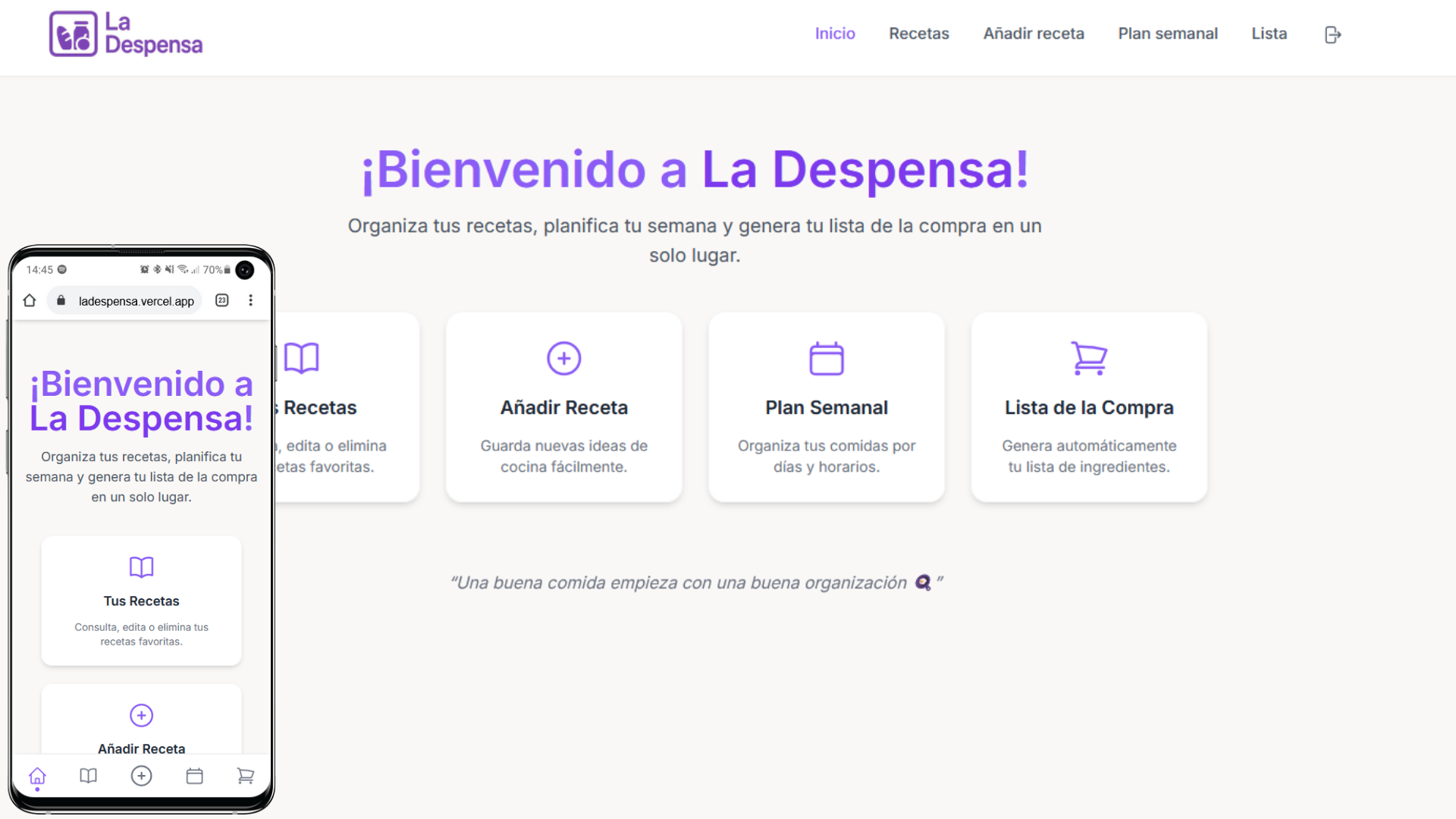Screen dimensions: 1456x819
Task: Open the Añadir receta nav link
Action: tap(1034, 33)
